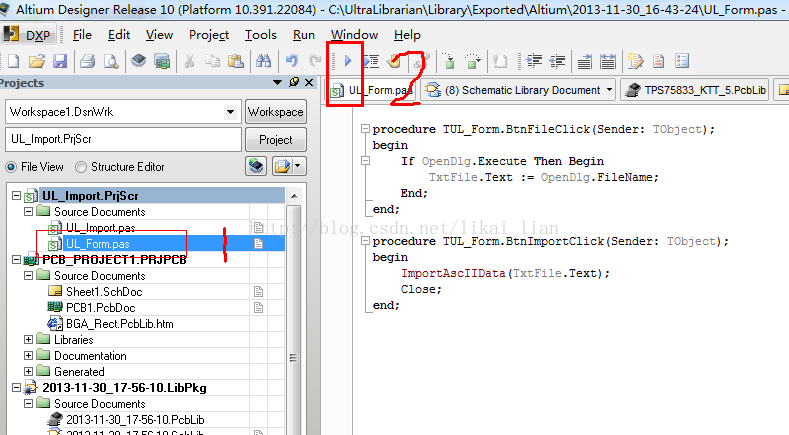Click the Projects tree scrollbar up arrow
Image resolution: width=789 pixels, height=435 pixels.
294,195
